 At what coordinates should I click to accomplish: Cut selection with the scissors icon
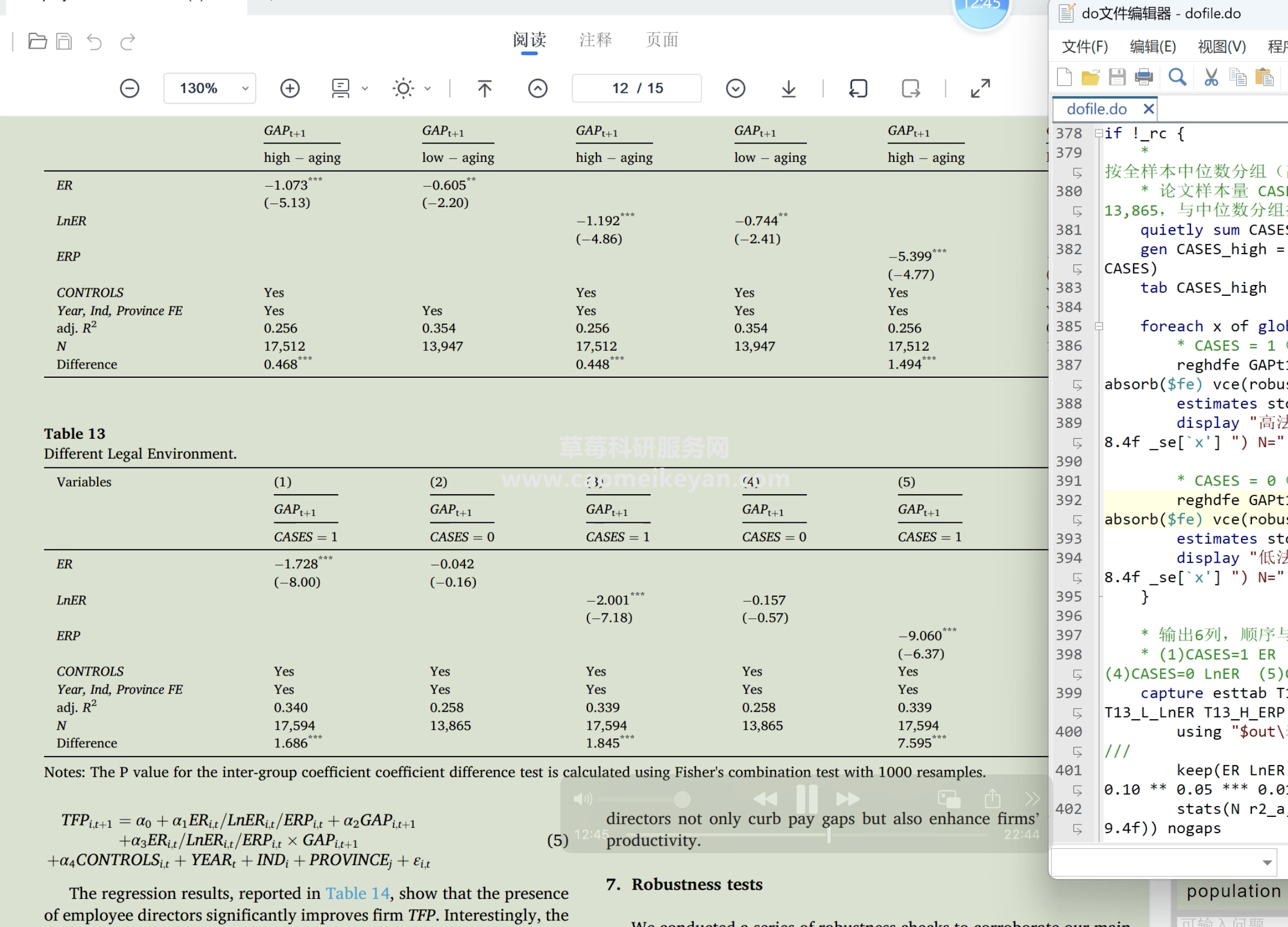pos(1211,77)
